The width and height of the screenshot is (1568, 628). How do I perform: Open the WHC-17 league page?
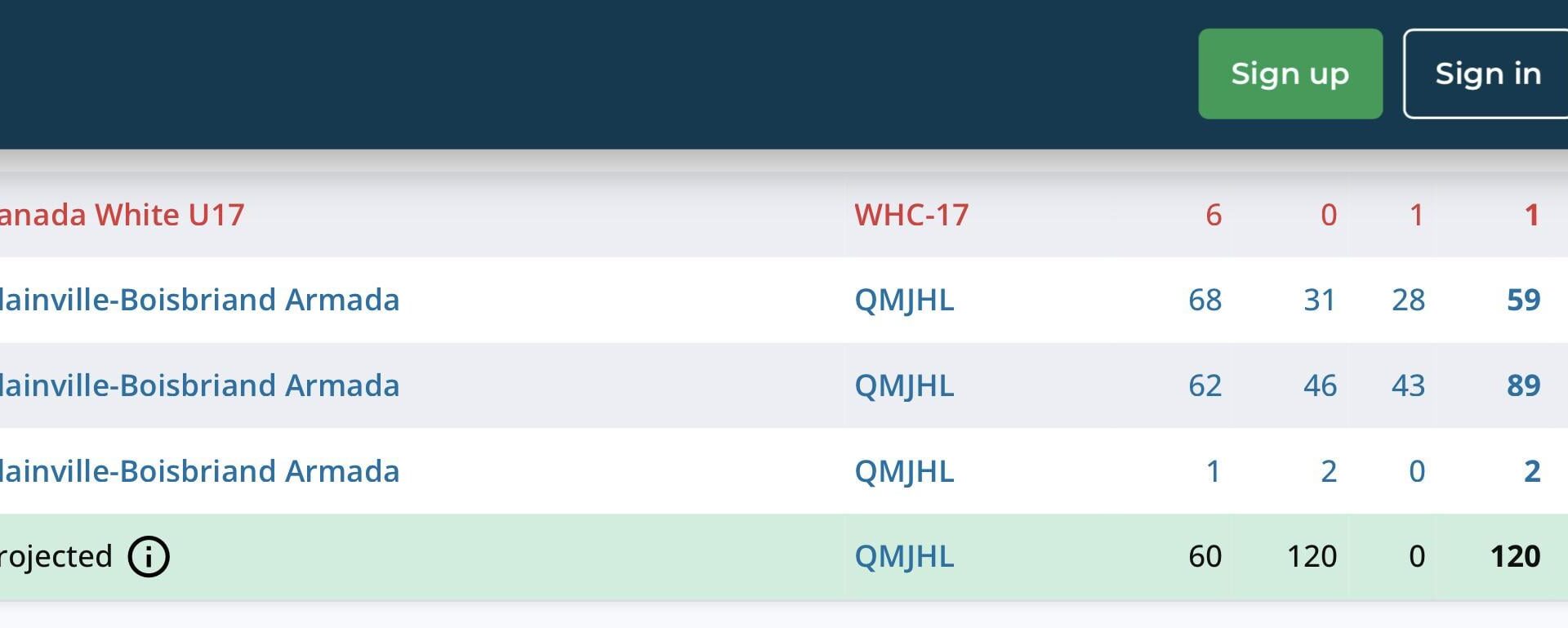tap(910, 215)
